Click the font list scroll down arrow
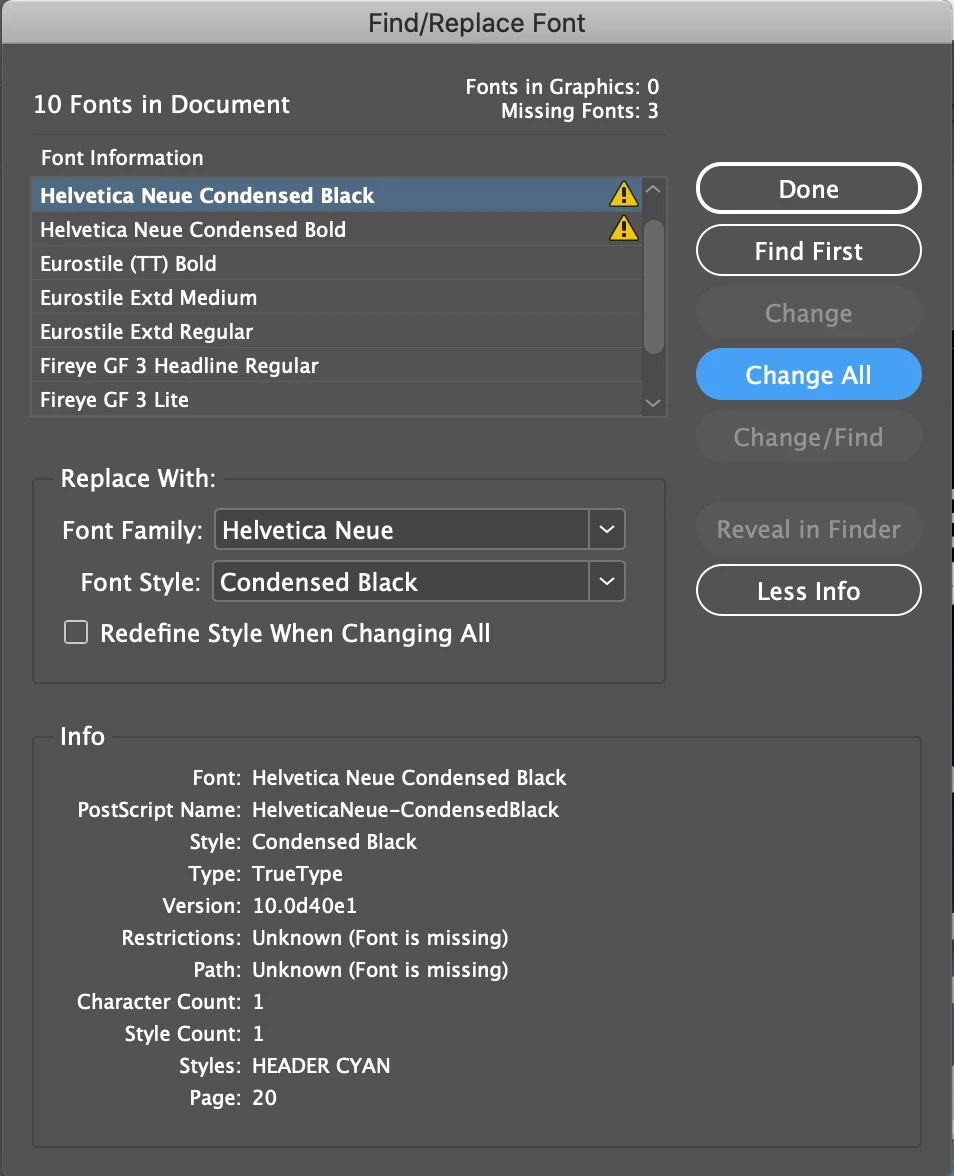 point(653,404)
